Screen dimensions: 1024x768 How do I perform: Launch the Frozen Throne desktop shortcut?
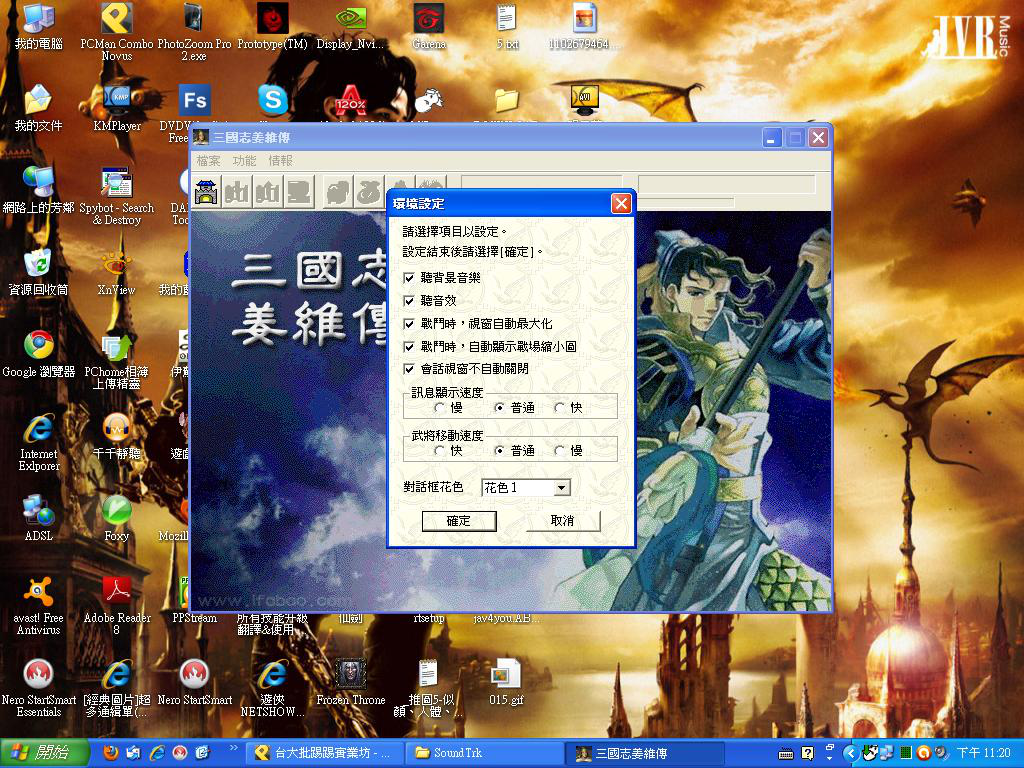point(350,674)
